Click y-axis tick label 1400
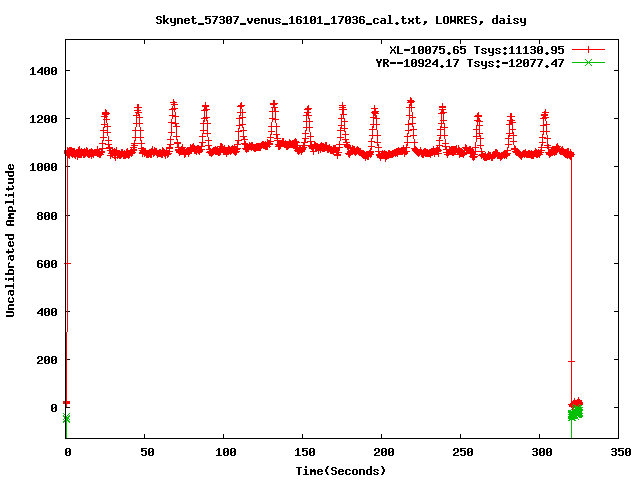 click(43, 71)
